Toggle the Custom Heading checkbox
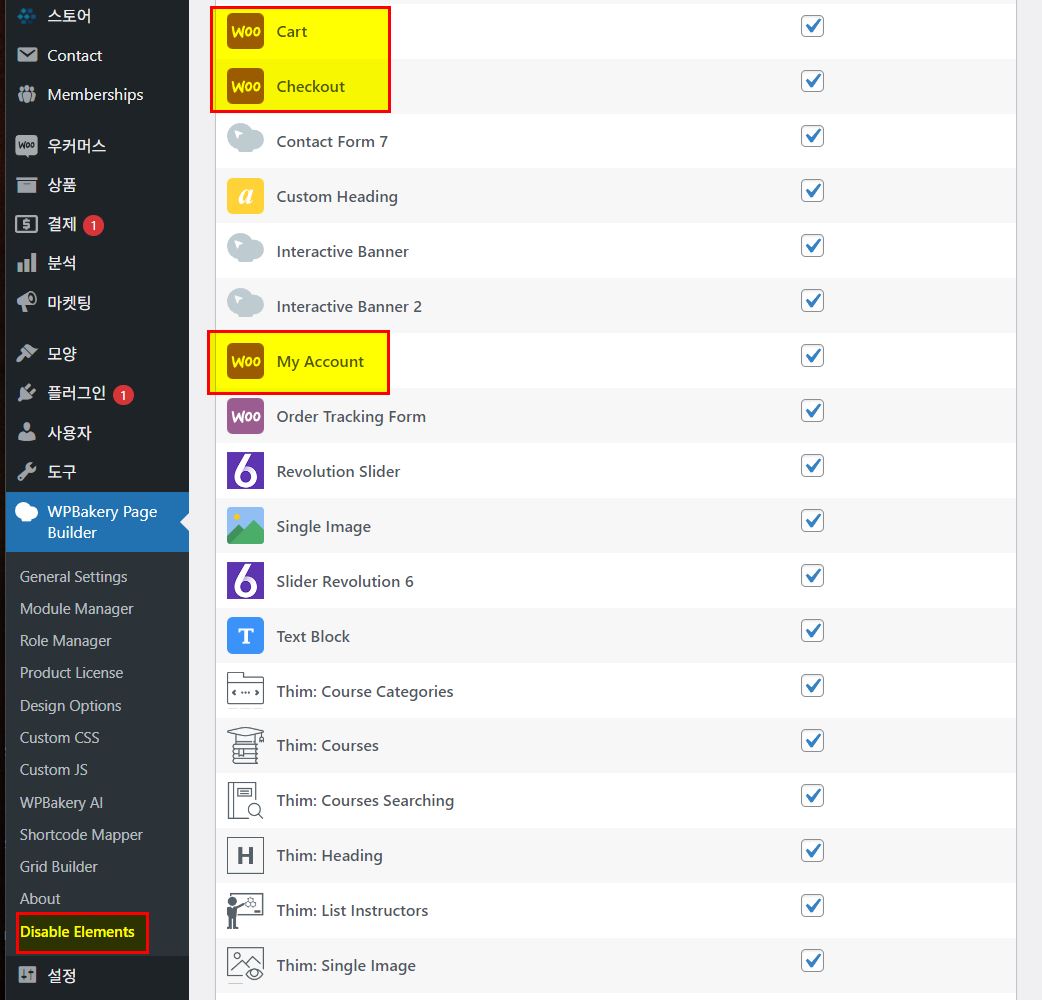 pyautogui.click(x=812, y=191)
